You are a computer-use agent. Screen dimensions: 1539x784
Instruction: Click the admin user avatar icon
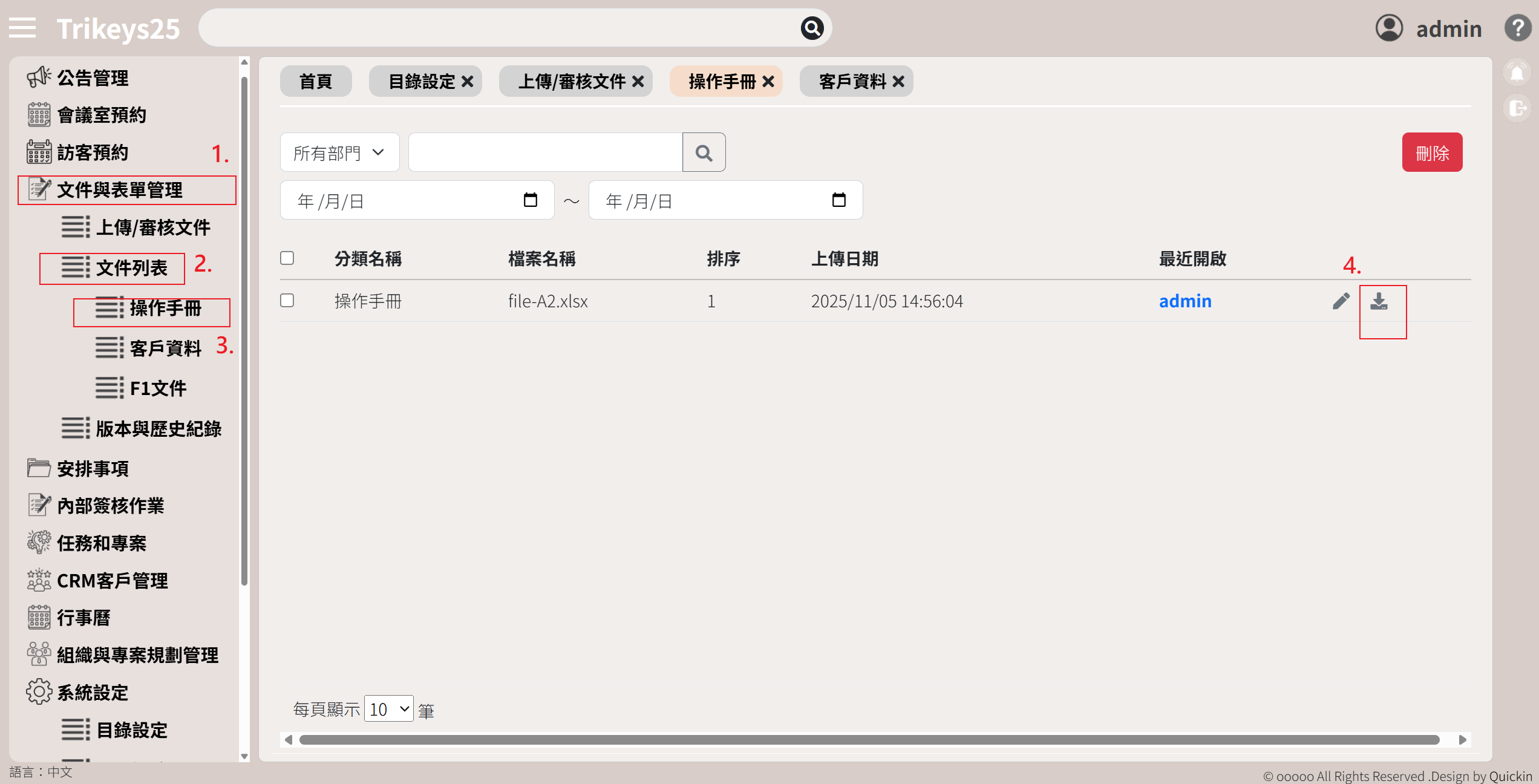pyautogui.click(x=1389, y=28)
